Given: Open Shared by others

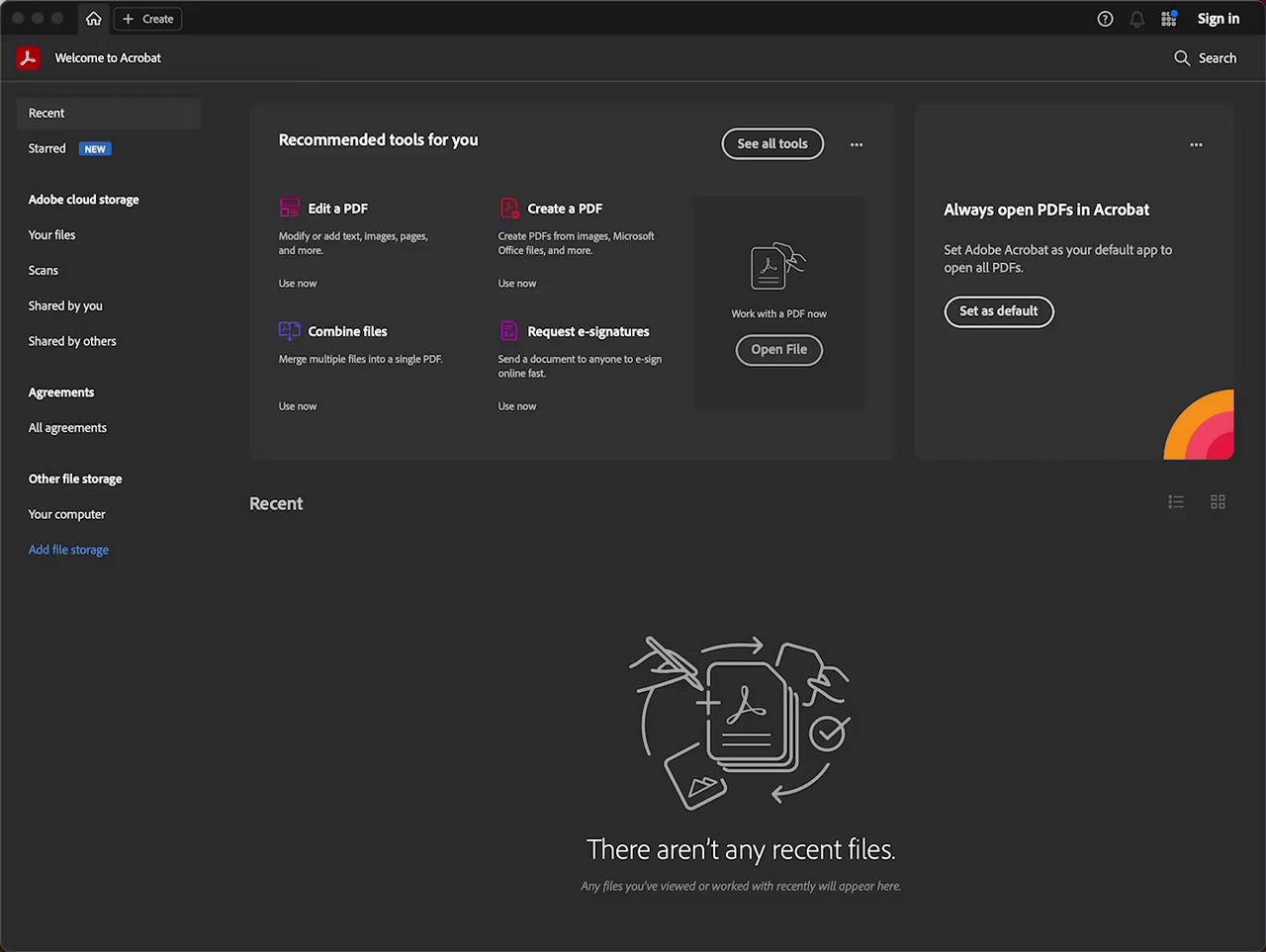Looking at the screenshot, I should coord(72,342).
